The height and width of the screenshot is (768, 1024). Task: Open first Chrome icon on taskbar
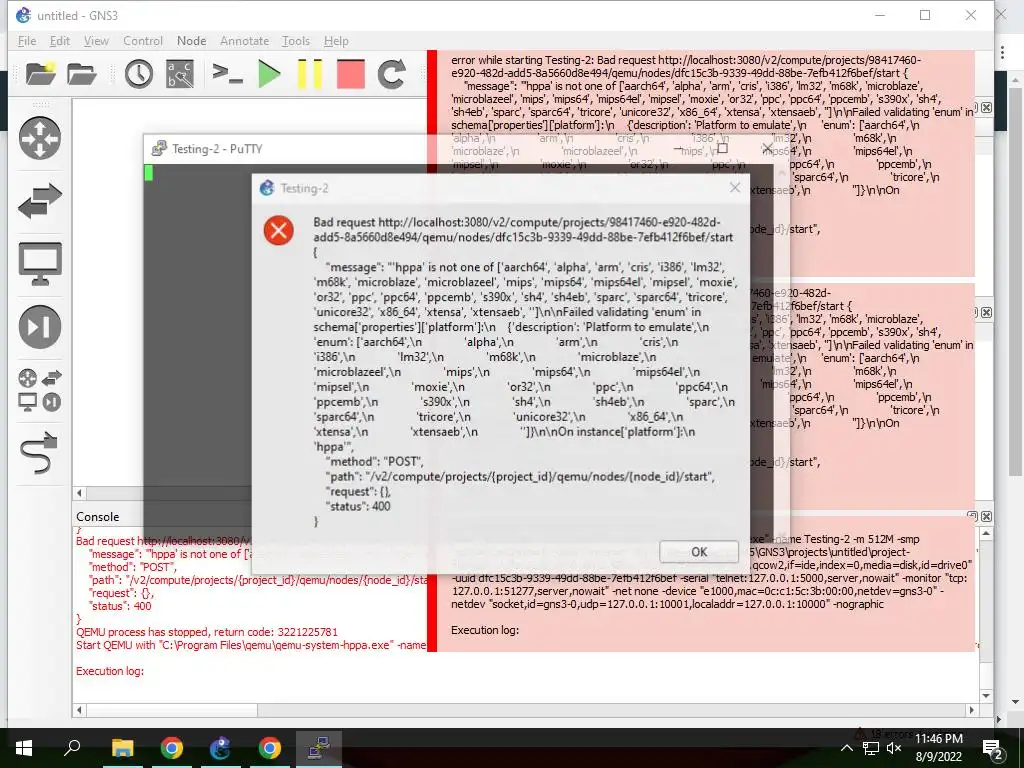point(172,748)
